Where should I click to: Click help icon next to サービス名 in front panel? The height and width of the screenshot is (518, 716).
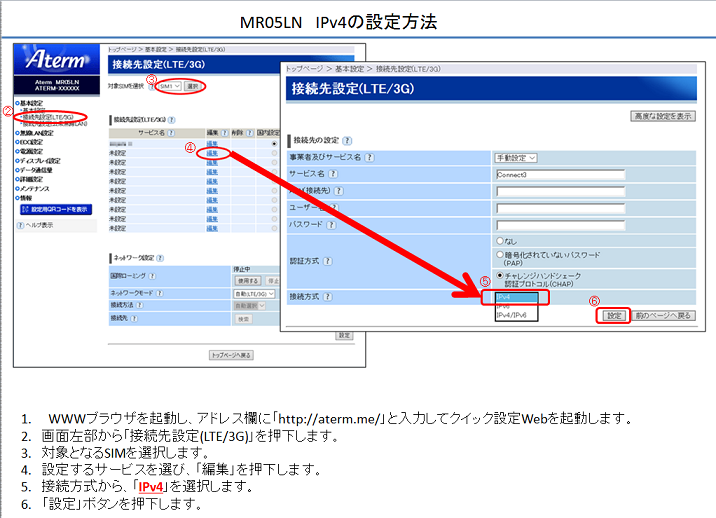tap(333, 174)
